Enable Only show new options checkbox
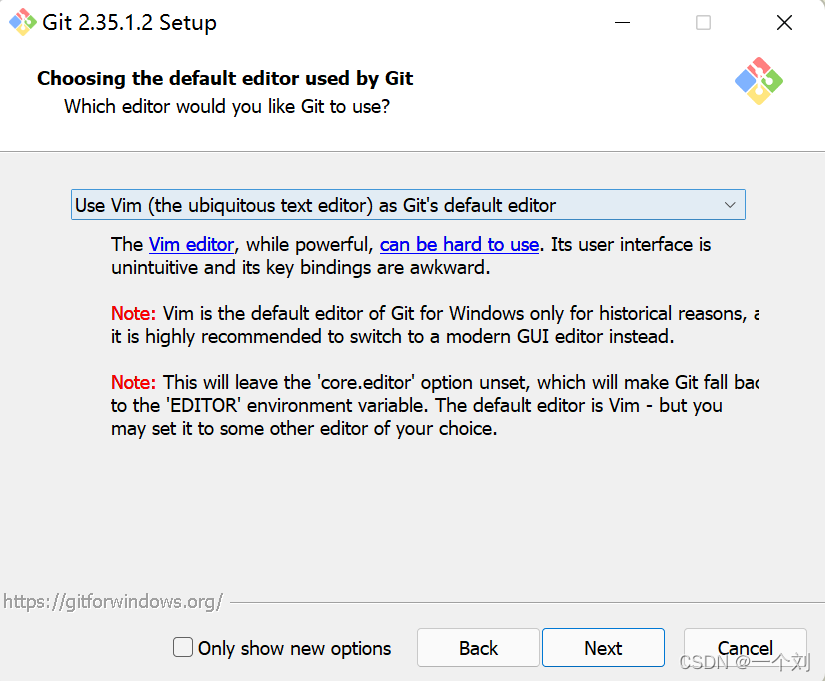The image size is (825, 681). tap(183, 647)
